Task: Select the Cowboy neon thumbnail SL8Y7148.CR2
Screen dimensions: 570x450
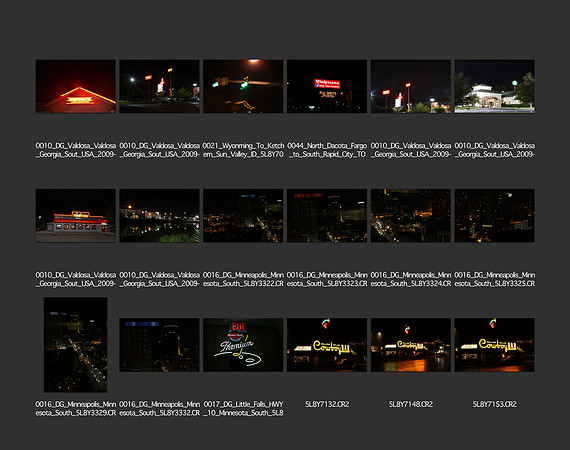Action: pos(410,345)
